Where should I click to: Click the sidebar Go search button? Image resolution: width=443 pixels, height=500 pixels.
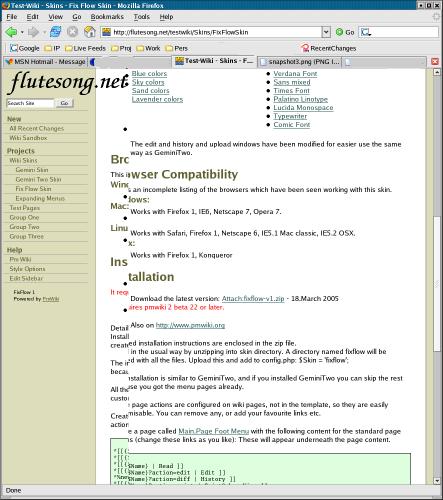click(64, 103)
